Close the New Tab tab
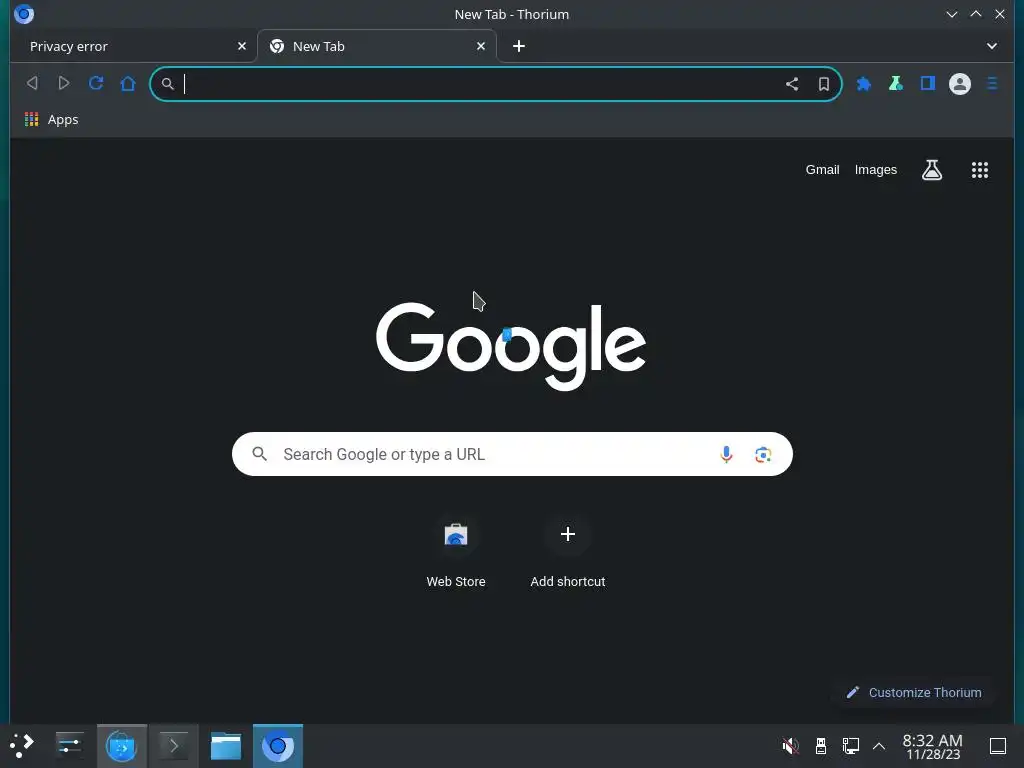This screenshot has height=768, width=1024. click(481, 46)
